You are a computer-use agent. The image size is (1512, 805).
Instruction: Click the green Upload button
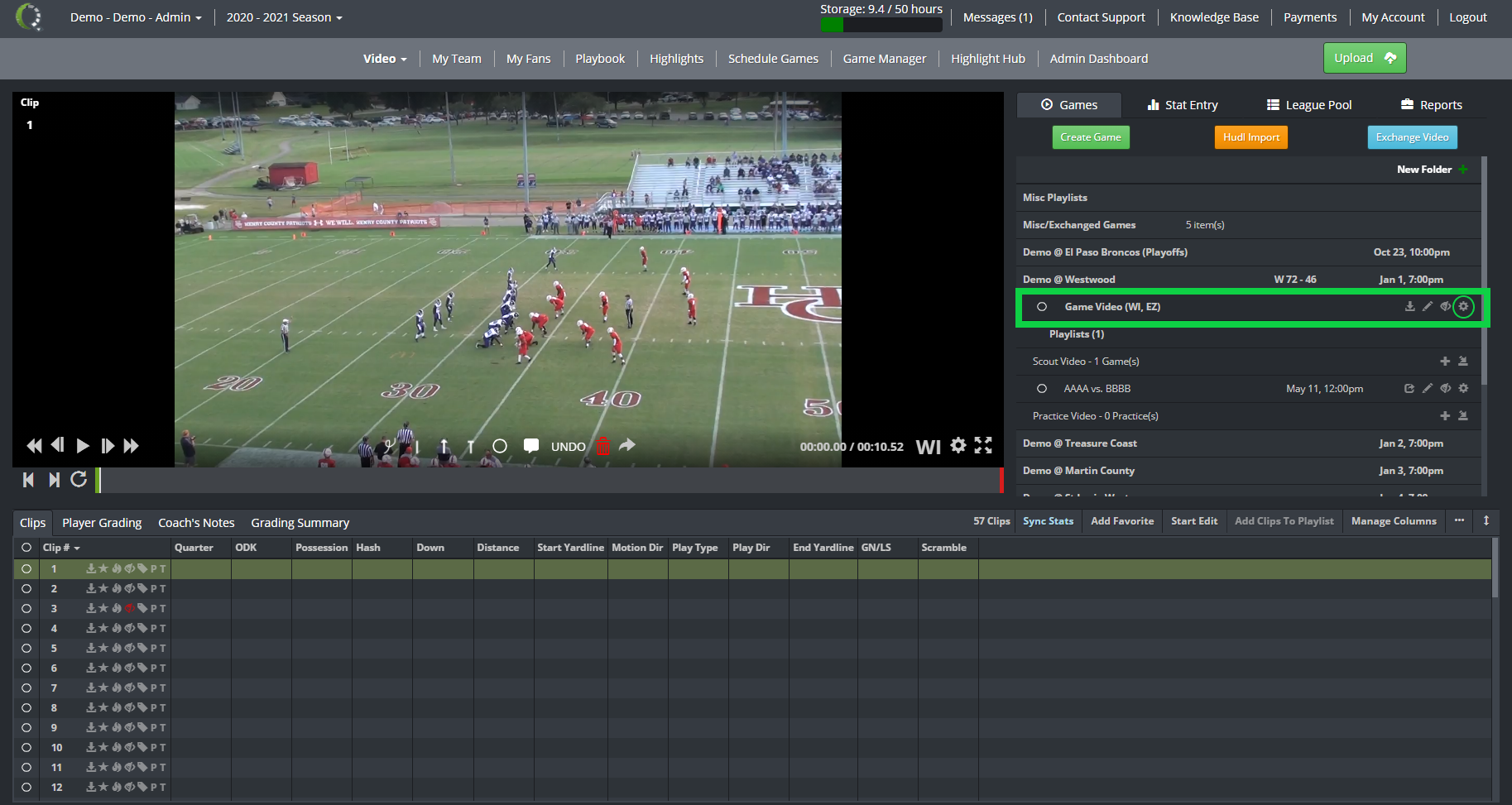click(1365, 58)
